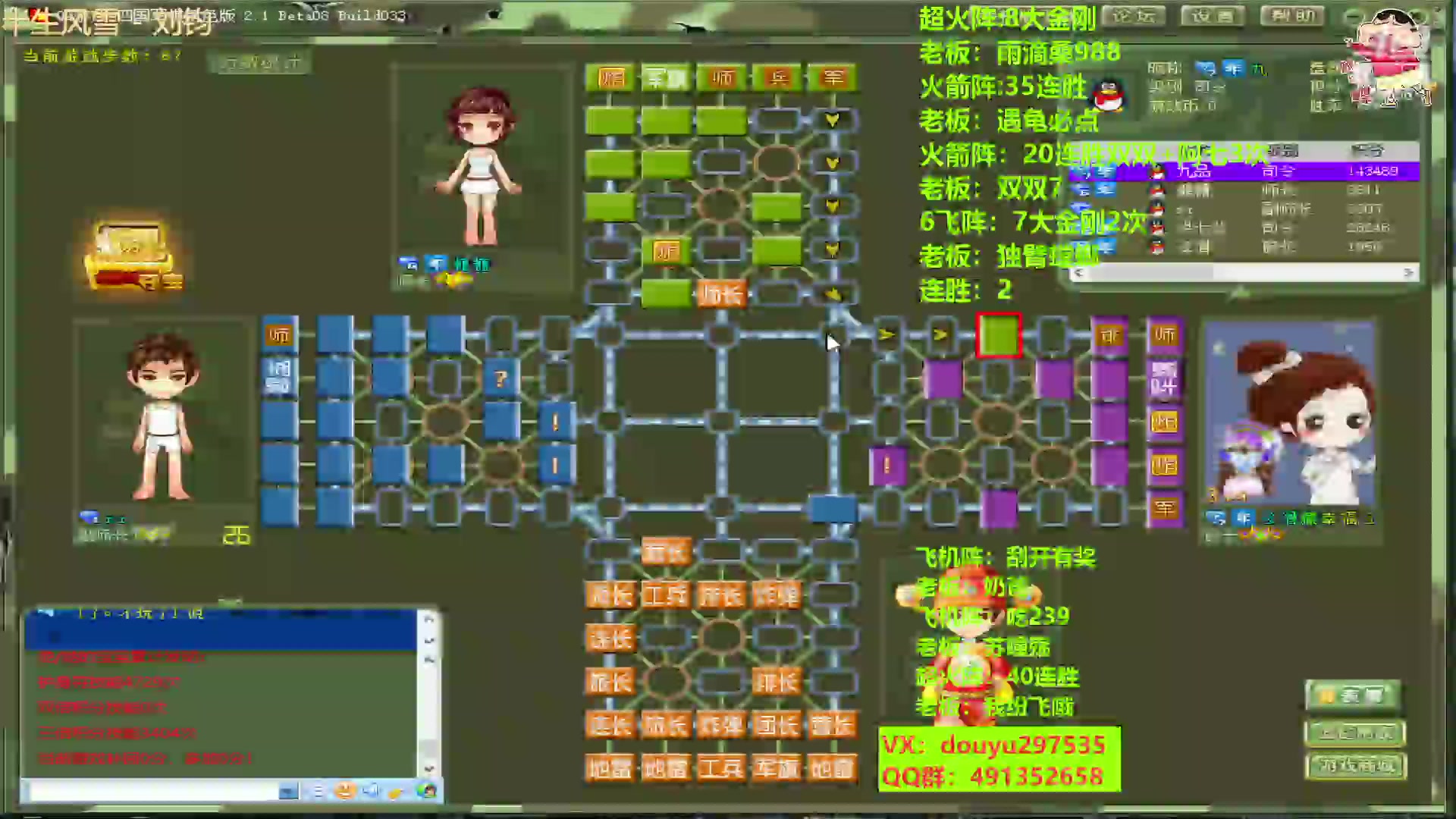Image resolution: width=1456 pixels, height=819 pixels.
Task: Click the left player's boy avatar
Action: [x=162, y=417]
